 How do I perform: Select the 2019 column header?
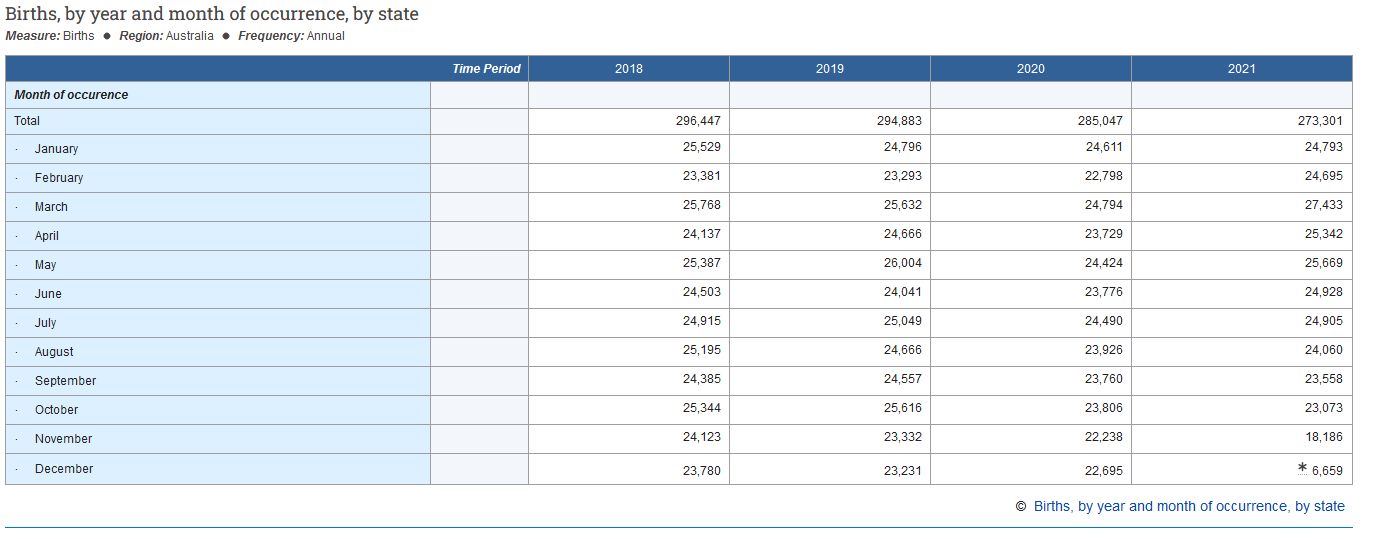pyautogui.click(x=829, y=69)
